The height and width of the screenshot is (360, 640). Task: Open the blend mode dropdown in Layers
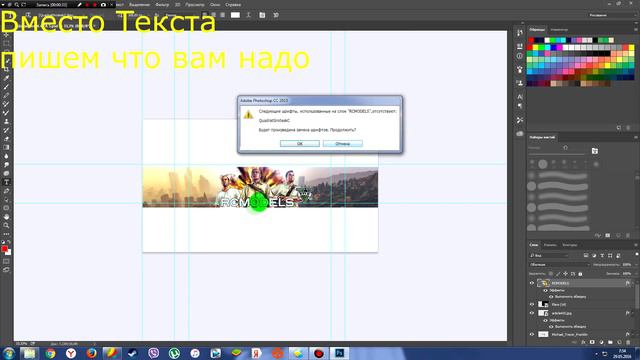coord(558,265)
